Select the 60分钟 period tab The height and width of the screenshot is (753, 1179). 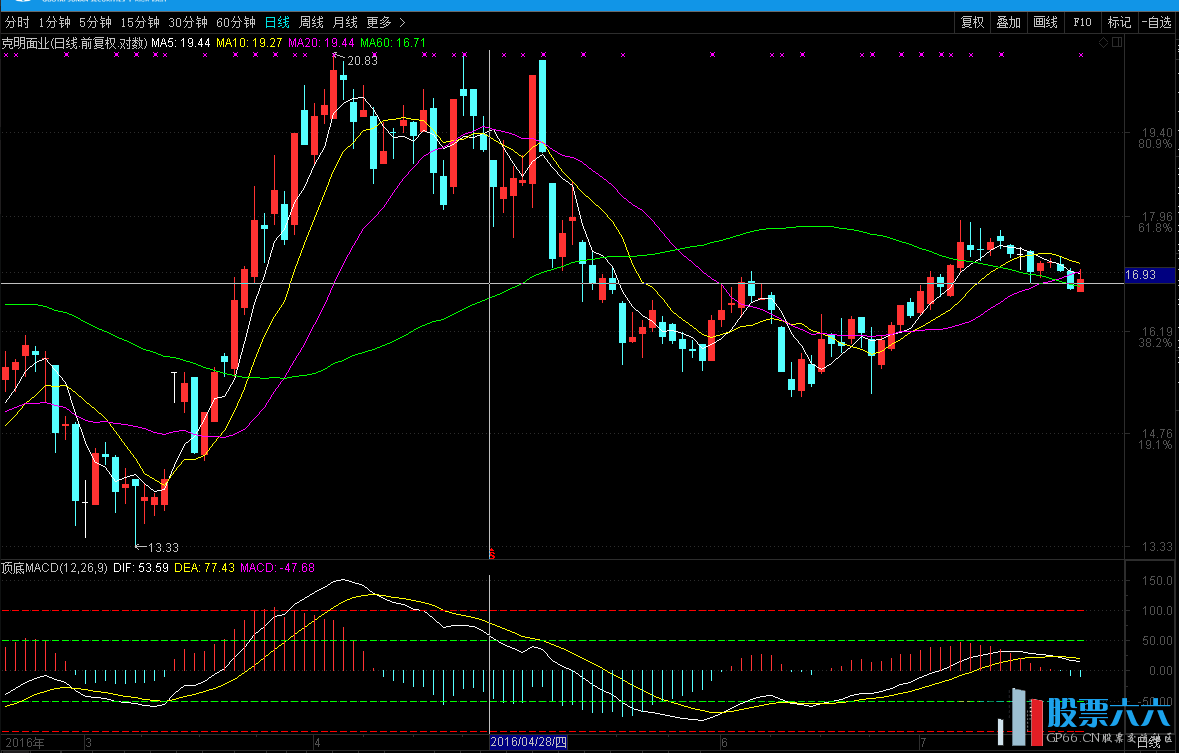pos(235,22)
